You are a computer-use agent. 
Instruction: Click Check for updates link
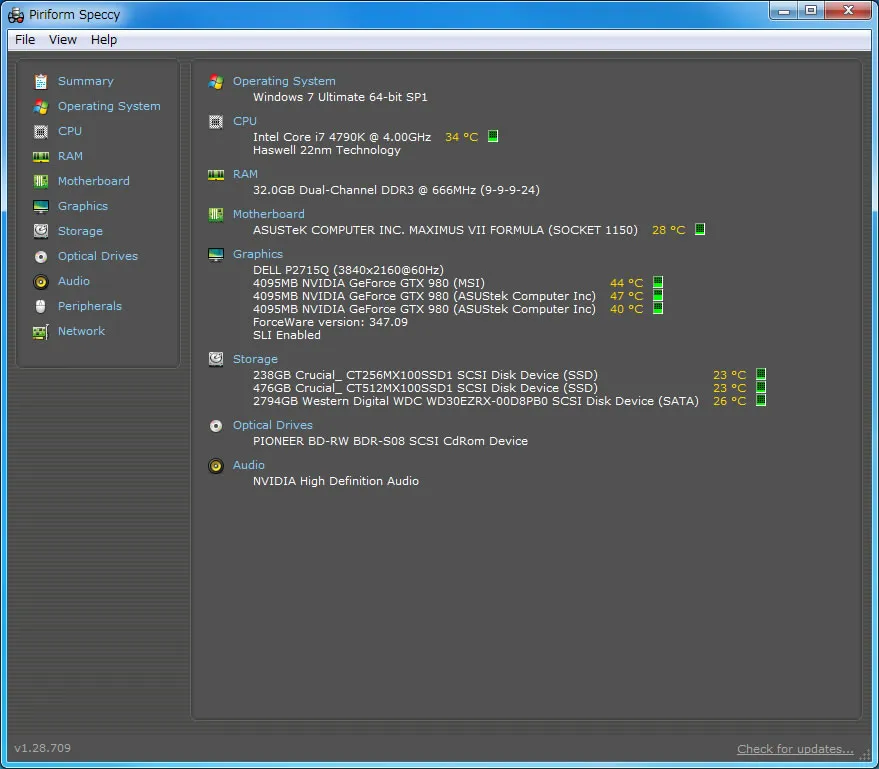[x=795, y=749]
